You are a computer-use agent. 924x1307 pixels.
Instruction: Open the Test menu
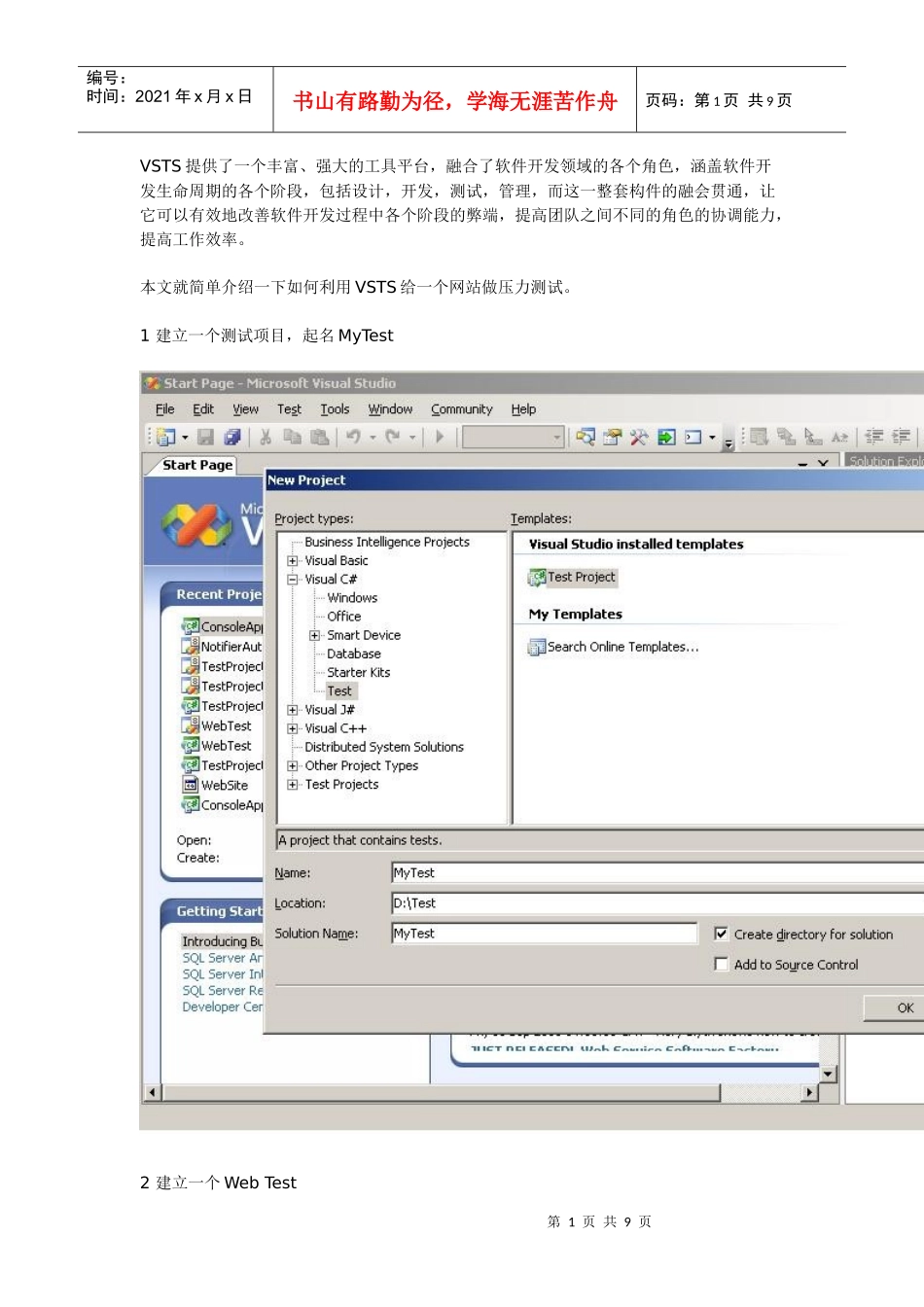tap(289, 409)
